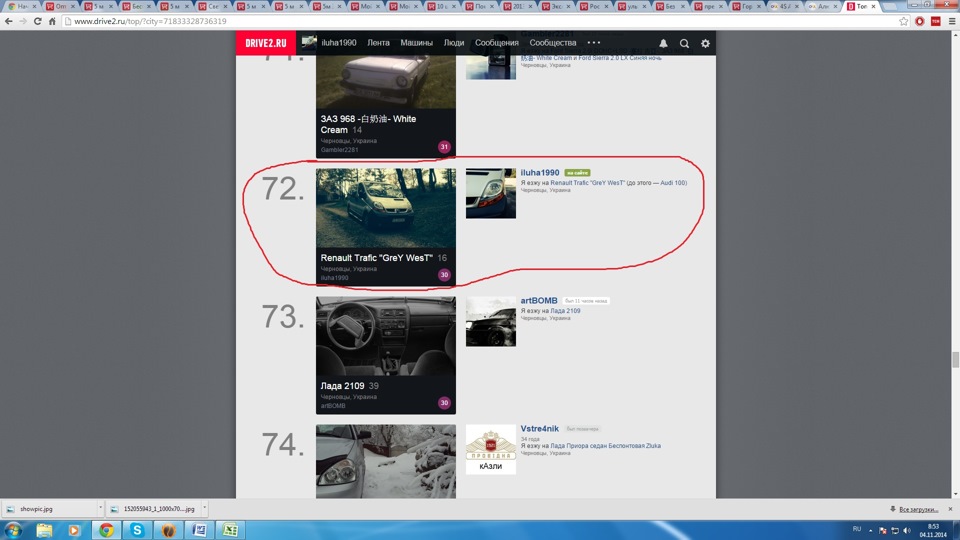Open Vstre4nik user avatar

[x=490, y=449]
